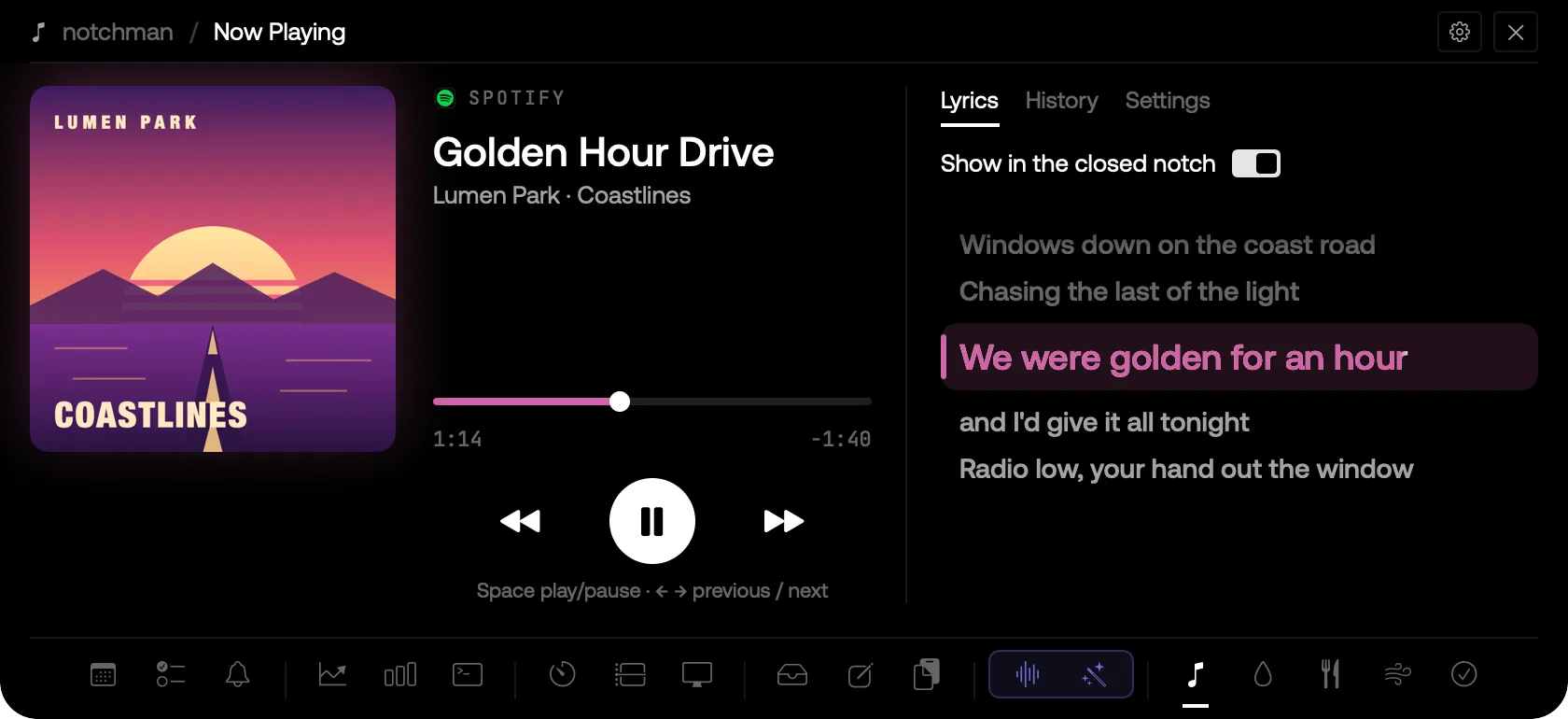The width and height of the screenshot is (1568, 719).
Task: Click the lyric 'Windows down on the coast road'
Action: pyautogui.click(x=1168, y=245)
